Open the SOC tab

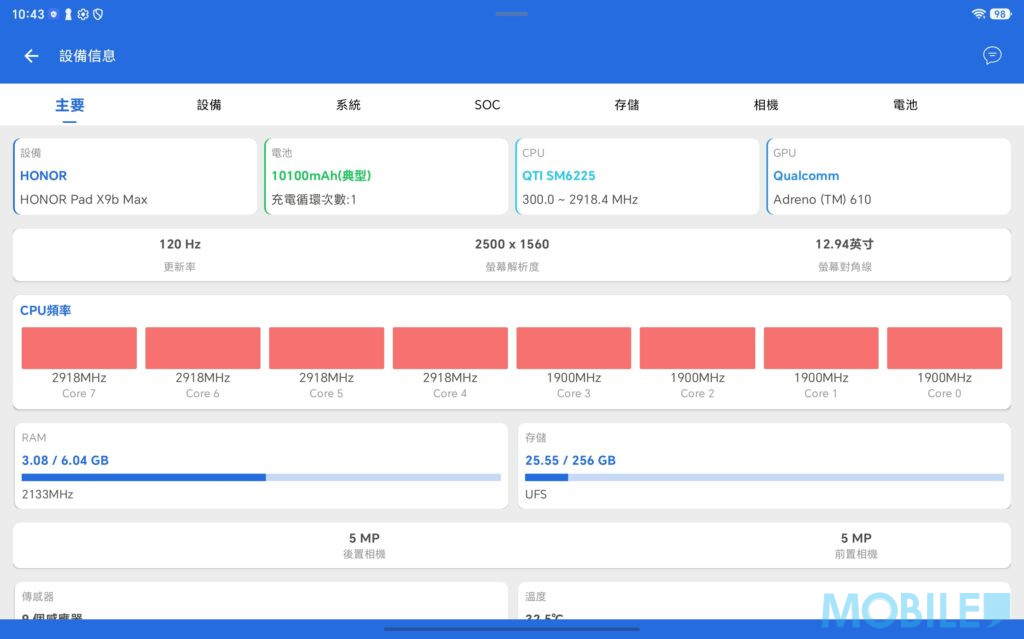pyautogui.click(x=487, y=105)
